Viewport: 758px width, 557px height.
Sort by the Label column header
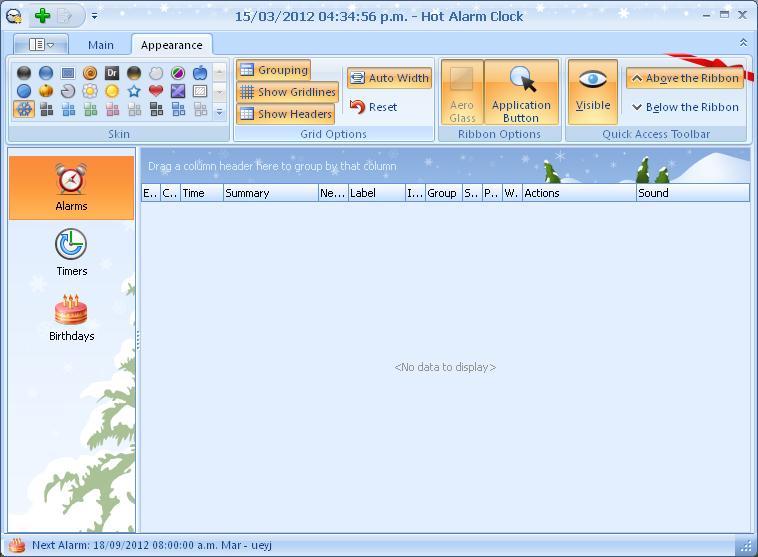[x=377, y=193]
